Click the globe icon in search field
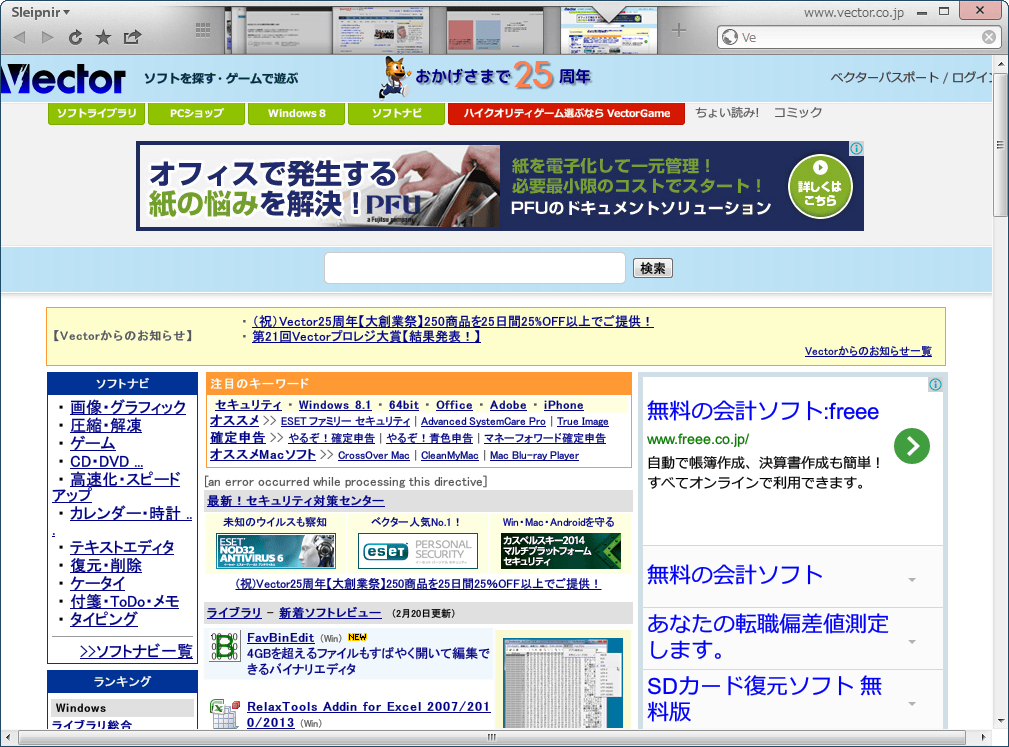1009x747 pixels. tap(730, 37)
